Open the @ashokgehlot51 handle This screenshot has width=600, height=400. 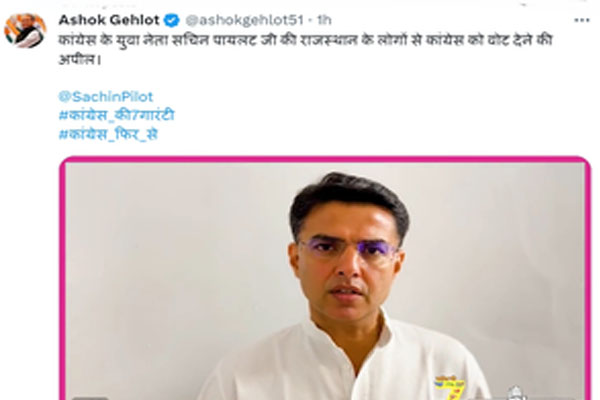click(x=245, y=20)
